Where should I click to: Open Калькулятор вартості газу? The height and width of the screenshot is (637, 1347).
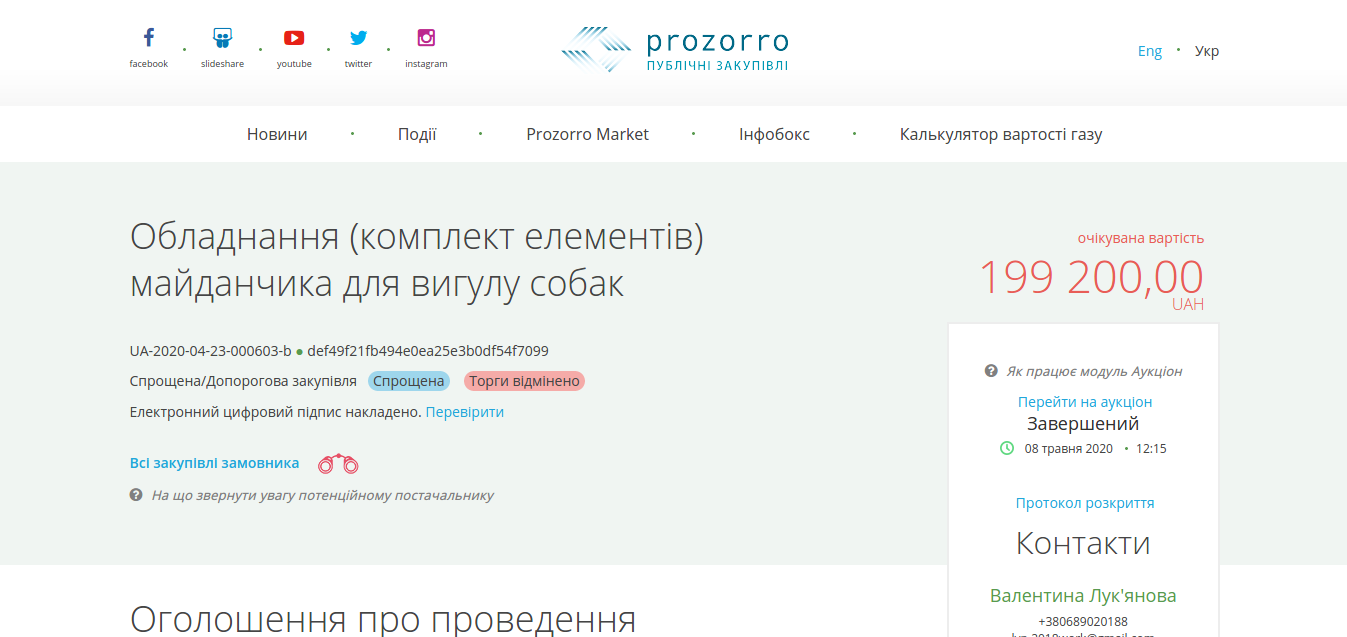click(1001, 134)
